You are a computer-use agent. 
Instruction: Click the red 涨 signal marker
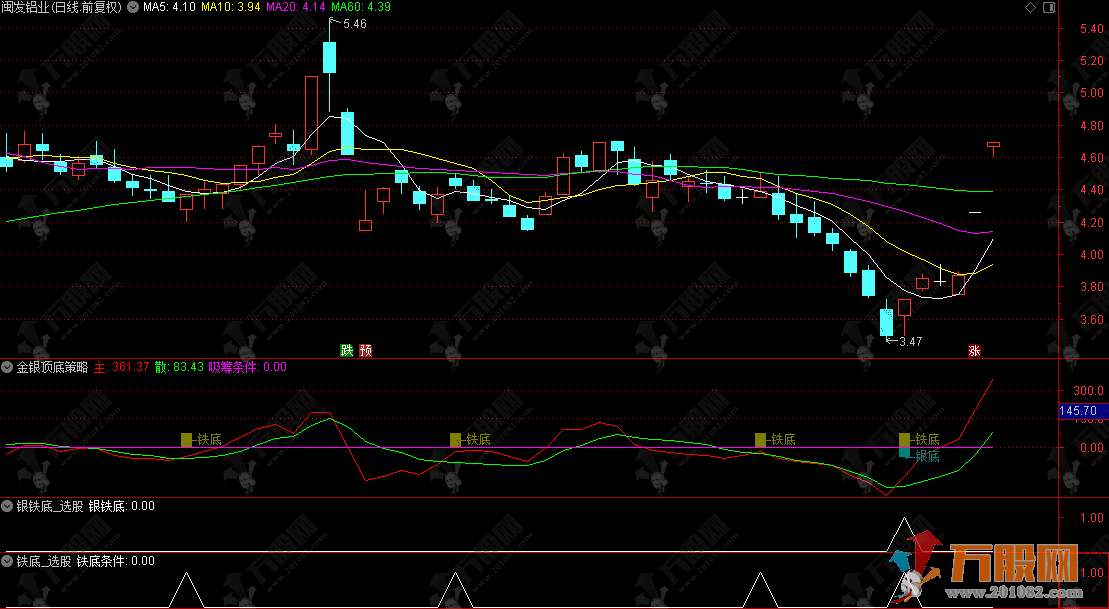(973, 350)
